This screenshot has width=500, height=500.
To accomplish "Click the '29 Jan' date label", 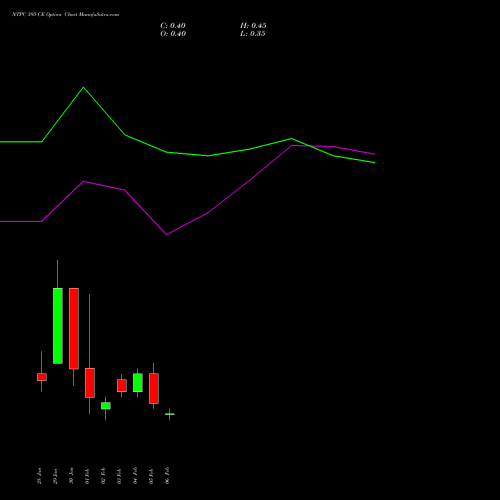I will [55, 476].
